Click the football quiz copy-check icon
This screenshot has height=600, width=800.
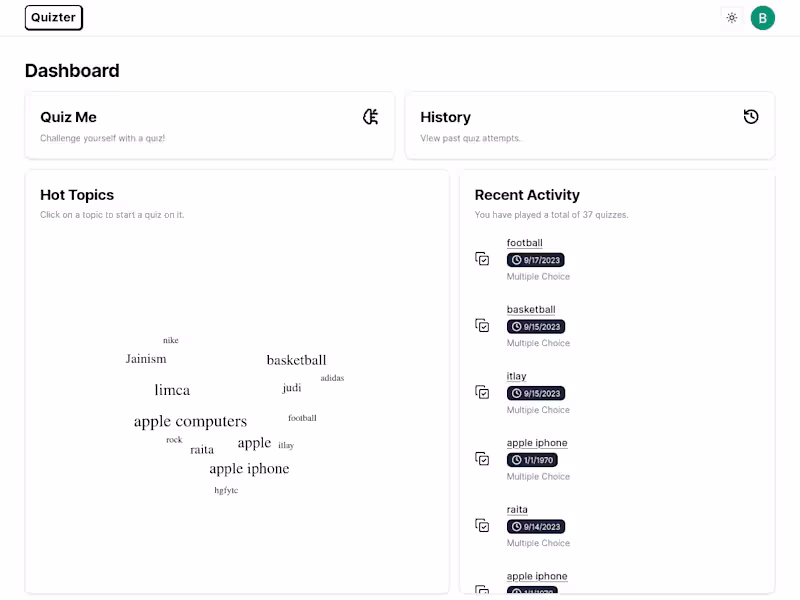(x=482, y=259)
